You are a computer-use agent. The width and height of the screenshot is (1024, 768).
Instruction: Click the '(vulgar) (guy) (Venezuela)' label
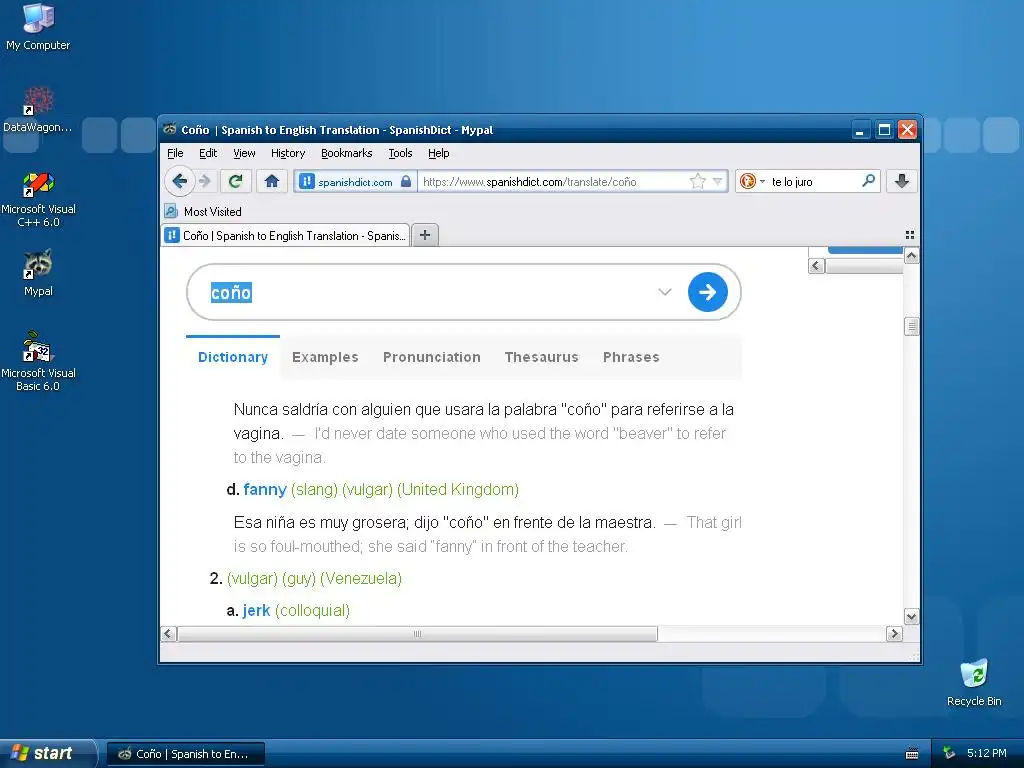tap(314, 579)
